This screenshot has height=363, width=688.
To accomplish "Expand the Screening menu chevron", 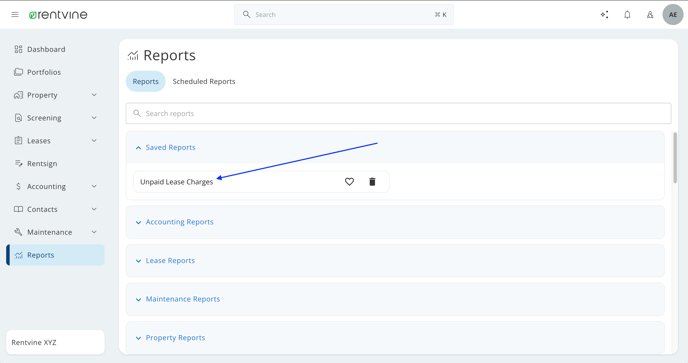I will 94,118.
